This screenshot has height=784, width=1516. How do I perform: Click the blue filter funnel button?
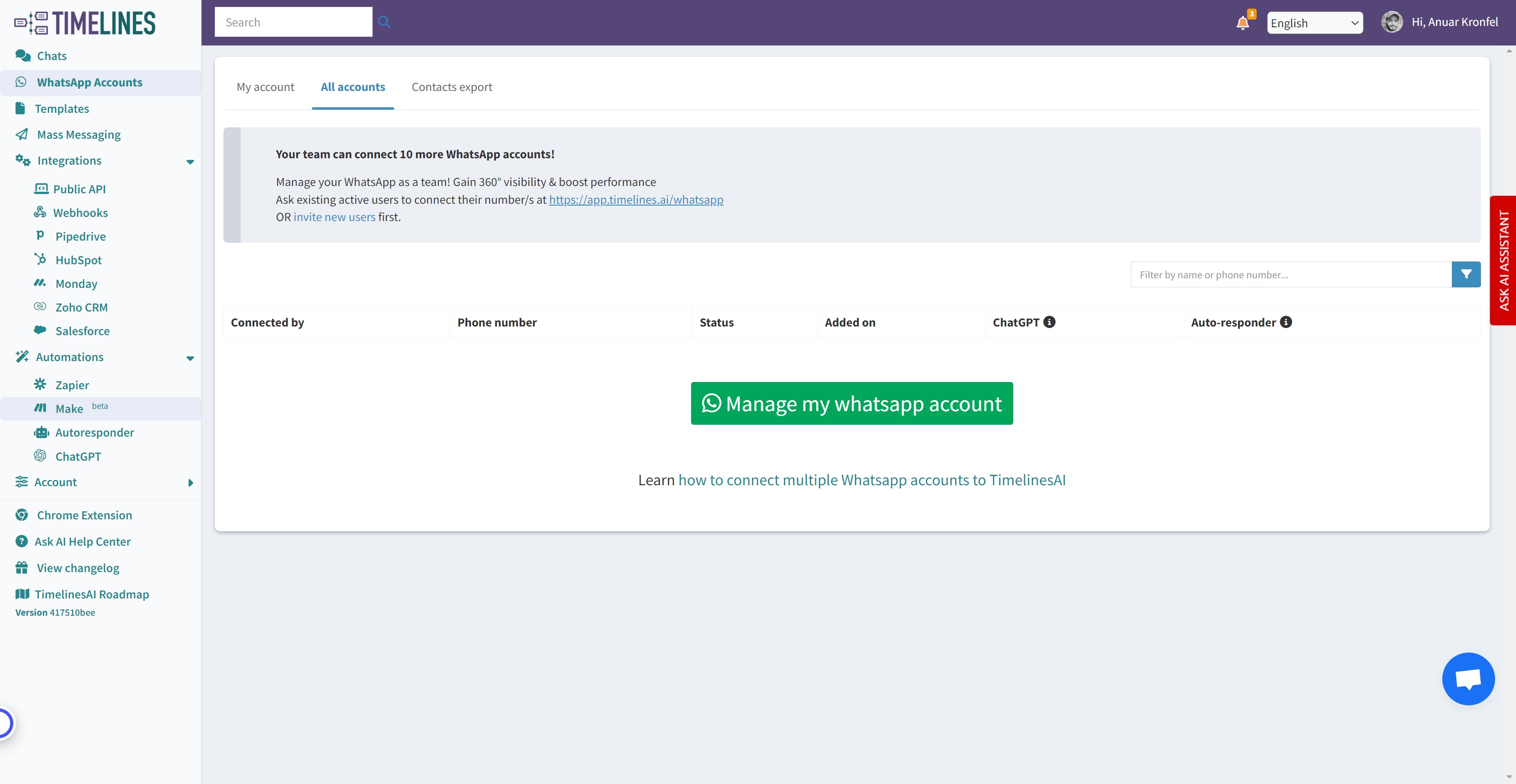click(1466, 275)
